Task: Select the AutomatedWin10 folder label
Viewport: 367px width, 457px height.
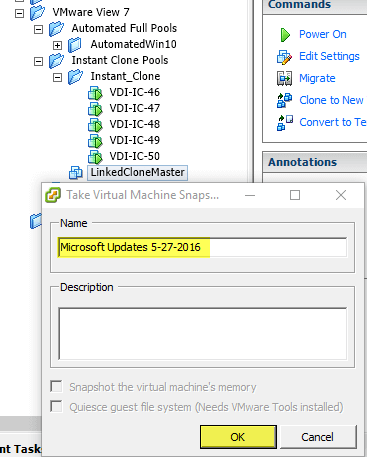Action: (134, 44)
